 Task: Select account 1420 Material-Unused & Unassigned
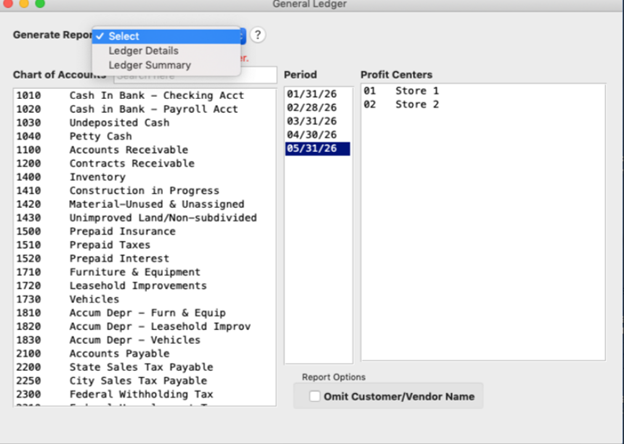pyautogui.click(x=144, y=204)
